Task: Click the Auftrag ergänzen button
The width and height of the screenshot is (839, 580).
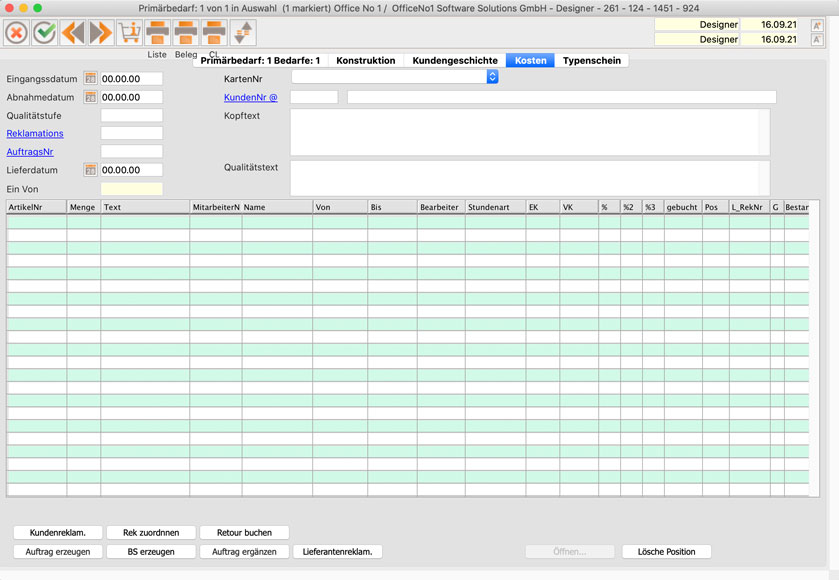Action: click(x=245, y=552)
